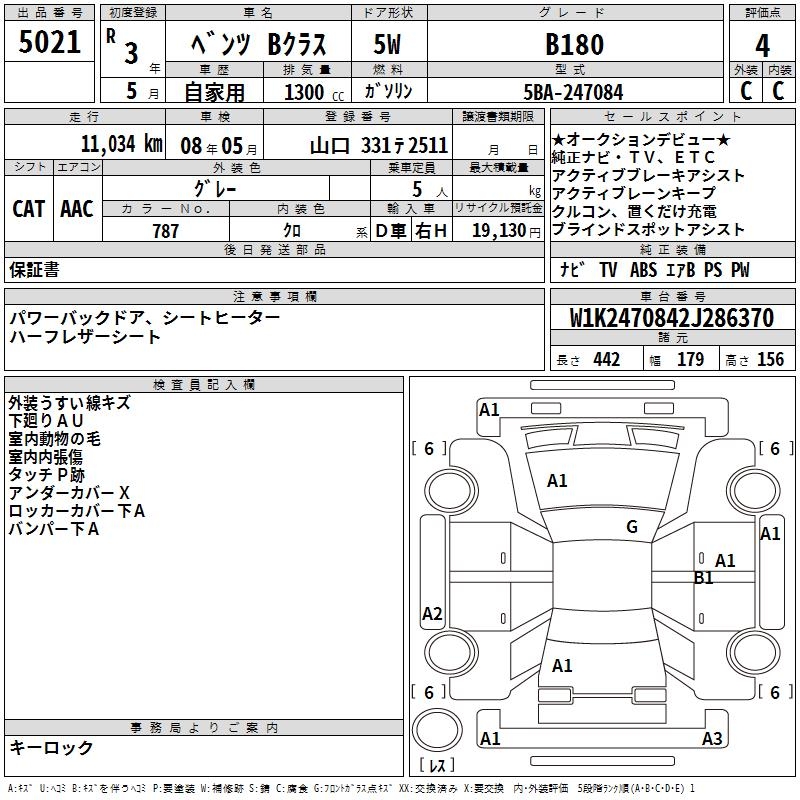Select inspector note タッチP跡
The height and width of the screenshot is (800, 800).
click(x=46, y=475)
